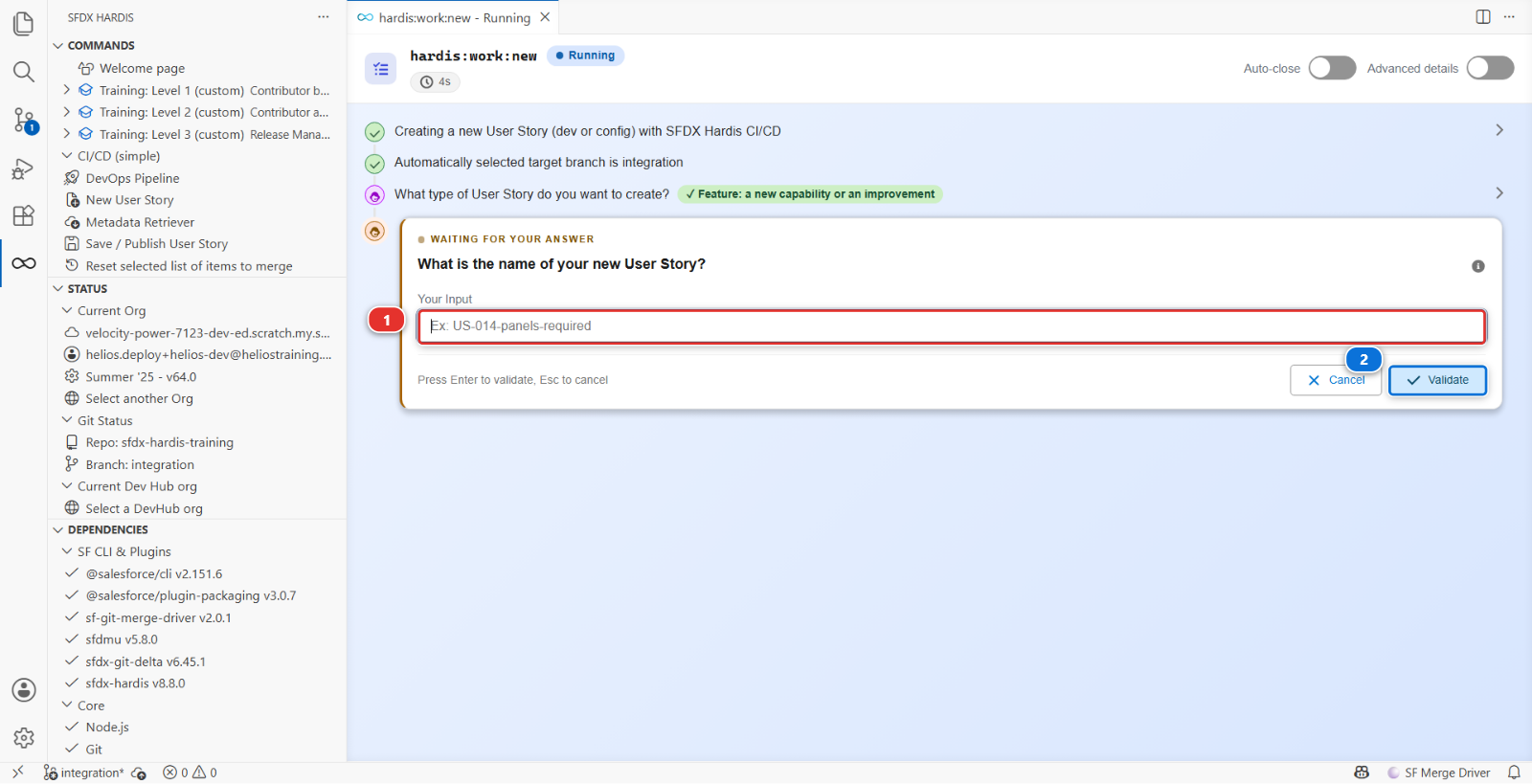Open Source Control view with badge

24,121
